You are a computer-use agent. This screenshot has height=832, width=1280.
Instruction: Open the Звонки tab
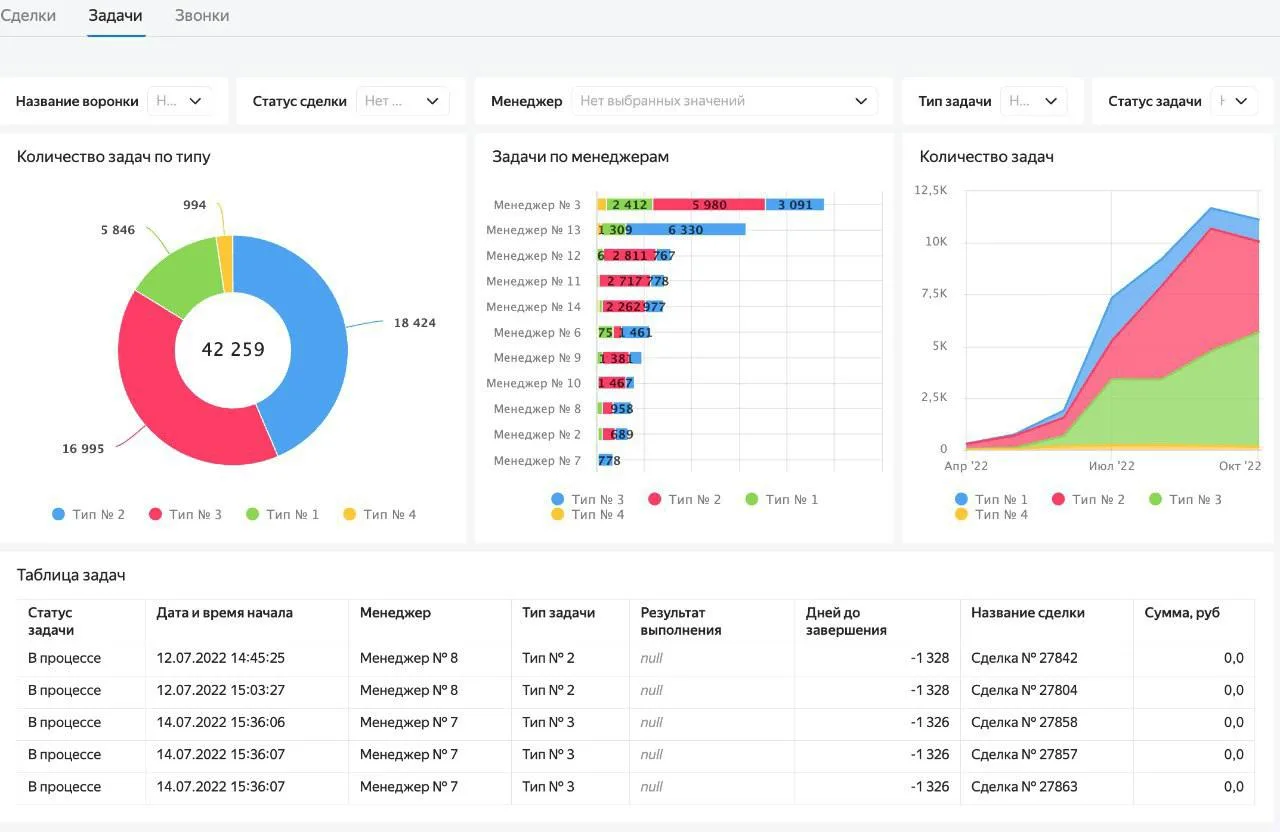point(202,16)
